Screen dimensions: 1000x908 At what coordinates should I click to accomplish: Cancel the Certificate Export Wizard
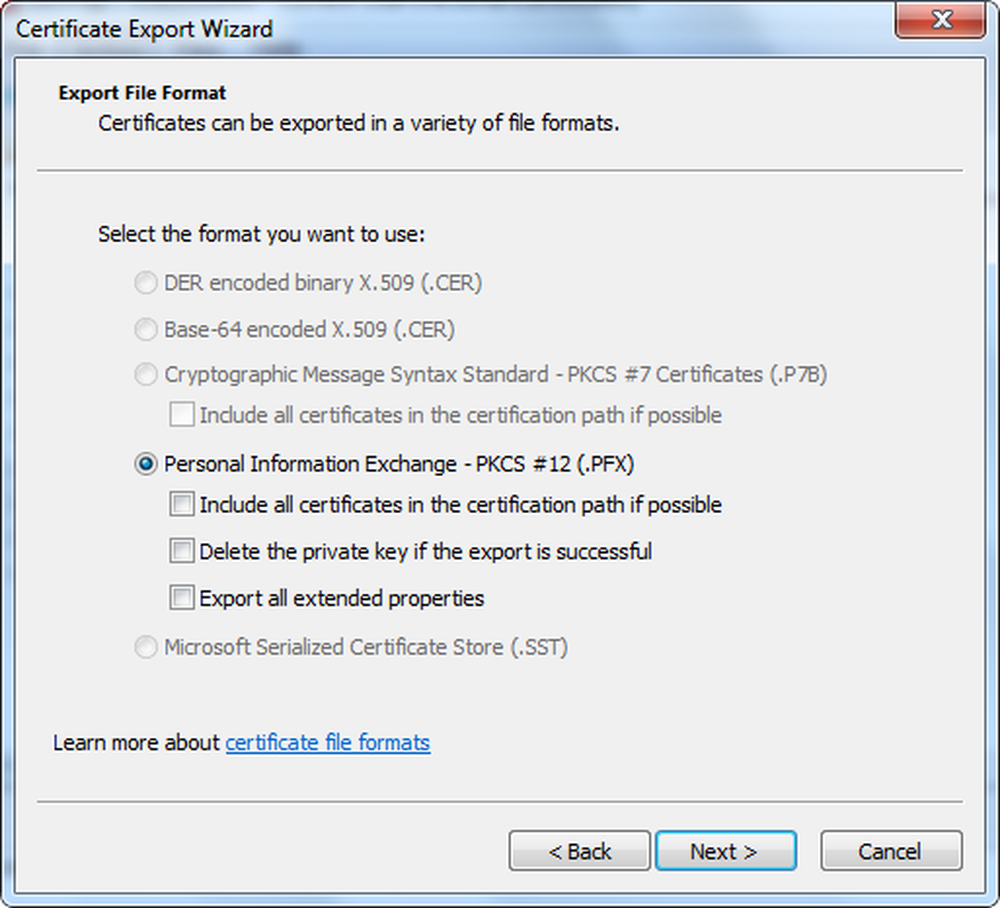point(890,851)
